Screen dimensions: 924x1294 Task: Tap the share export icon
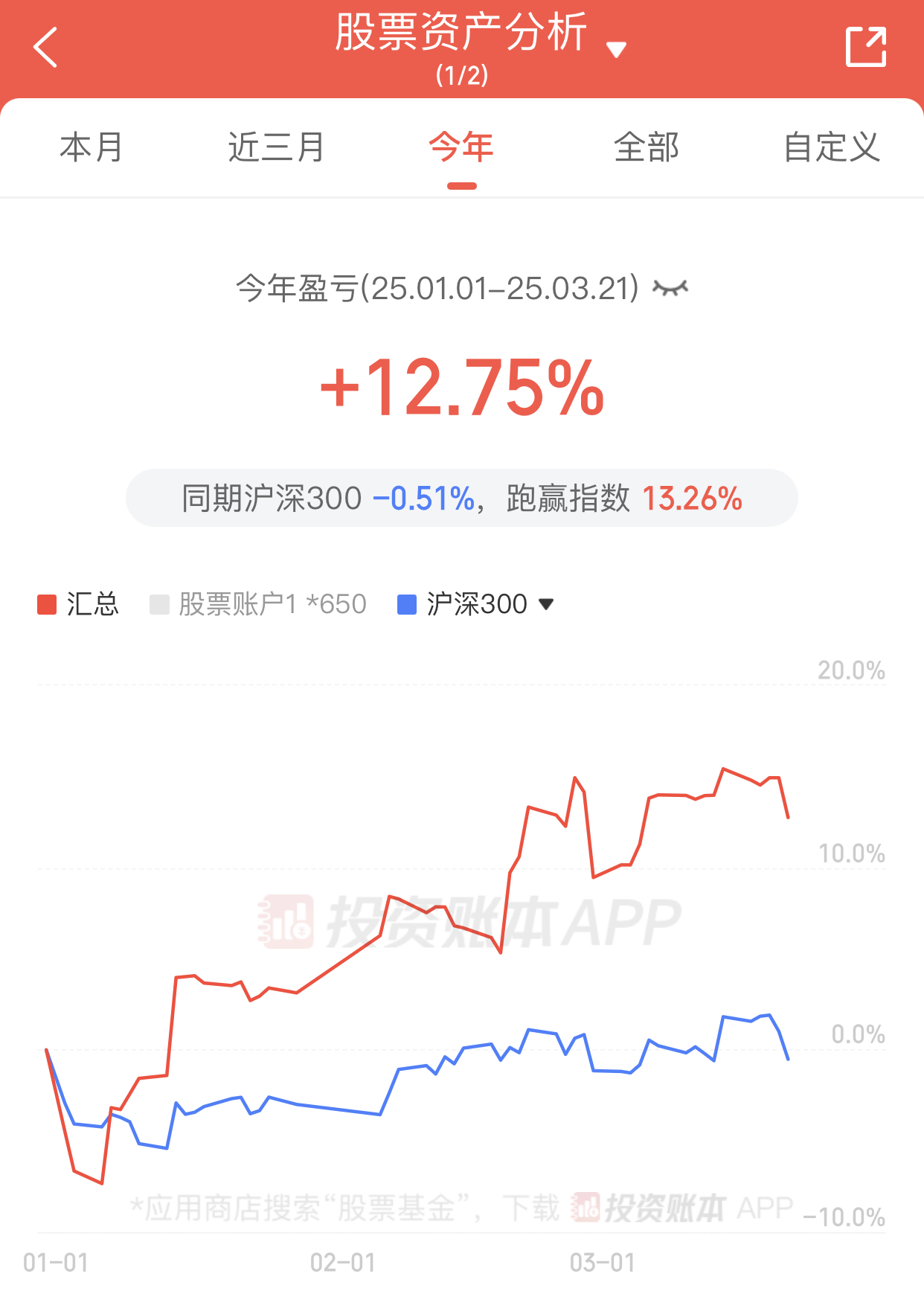tap(866, 48)
